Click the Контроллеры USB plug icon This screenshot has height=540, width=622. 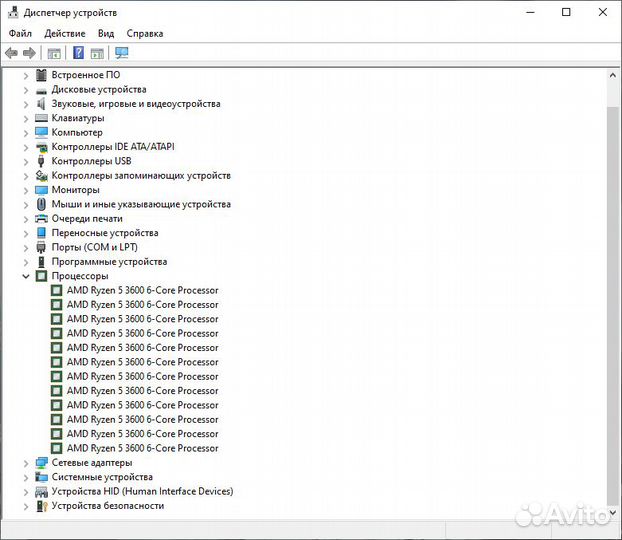(41, 161)
